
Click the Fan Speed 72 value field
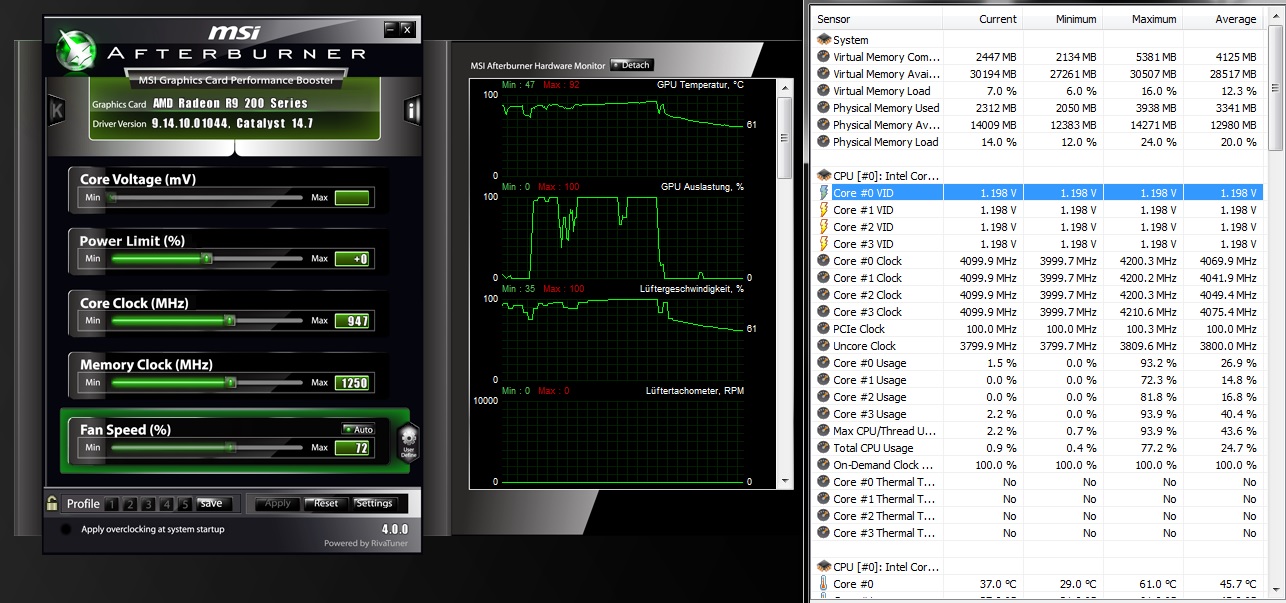pyautogui.click(x=352, y=447)
